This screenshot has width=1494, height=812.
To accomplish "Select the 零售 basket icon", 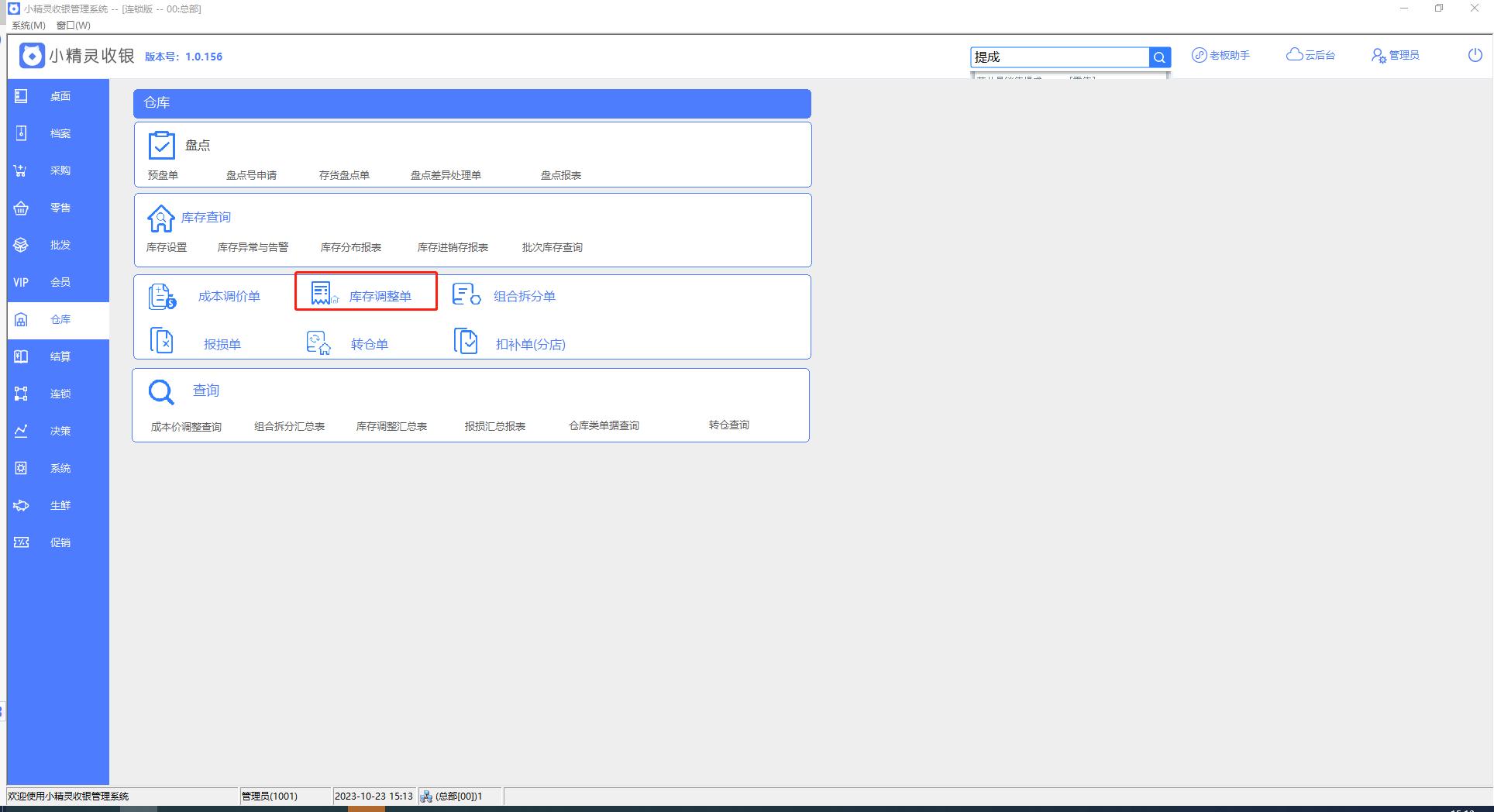I will (21, 208).
